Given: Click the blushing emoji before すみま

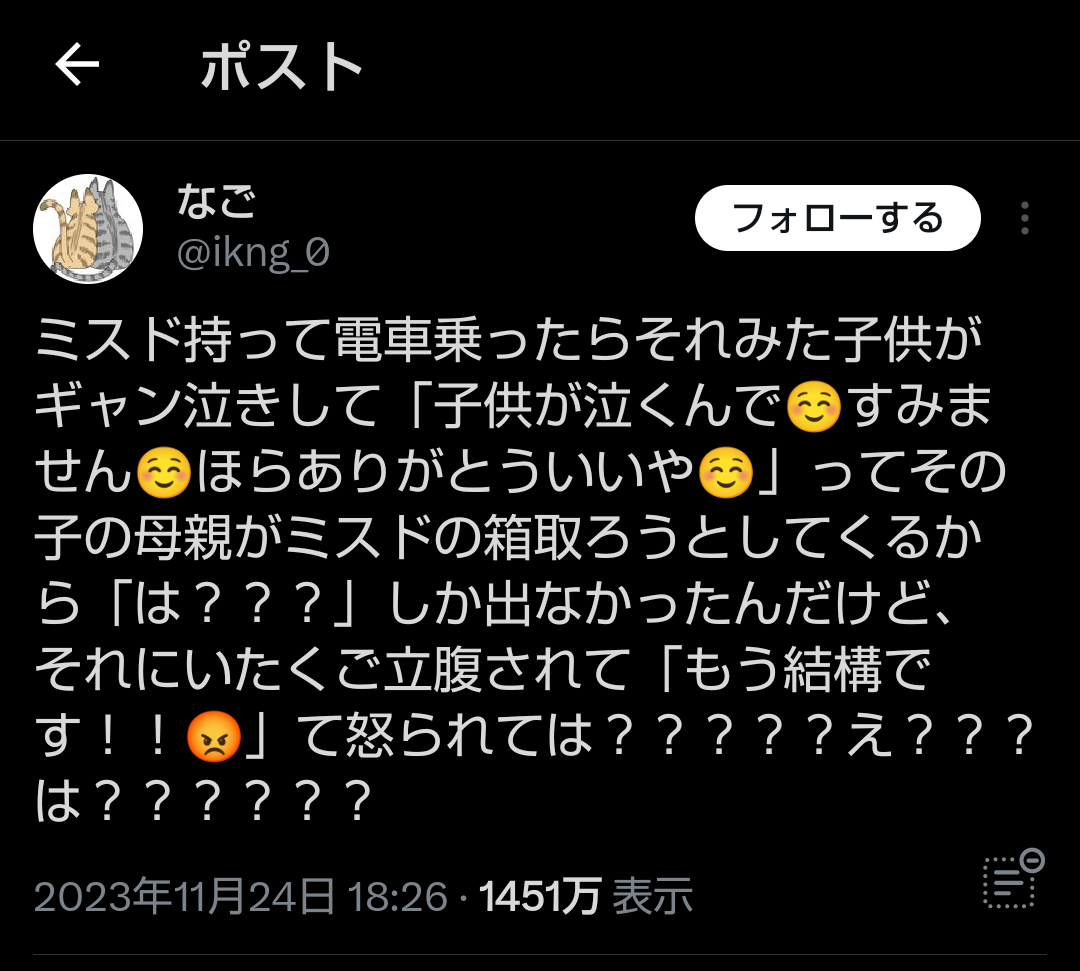Looking at the screenshot, I should (x=814, y=406).
